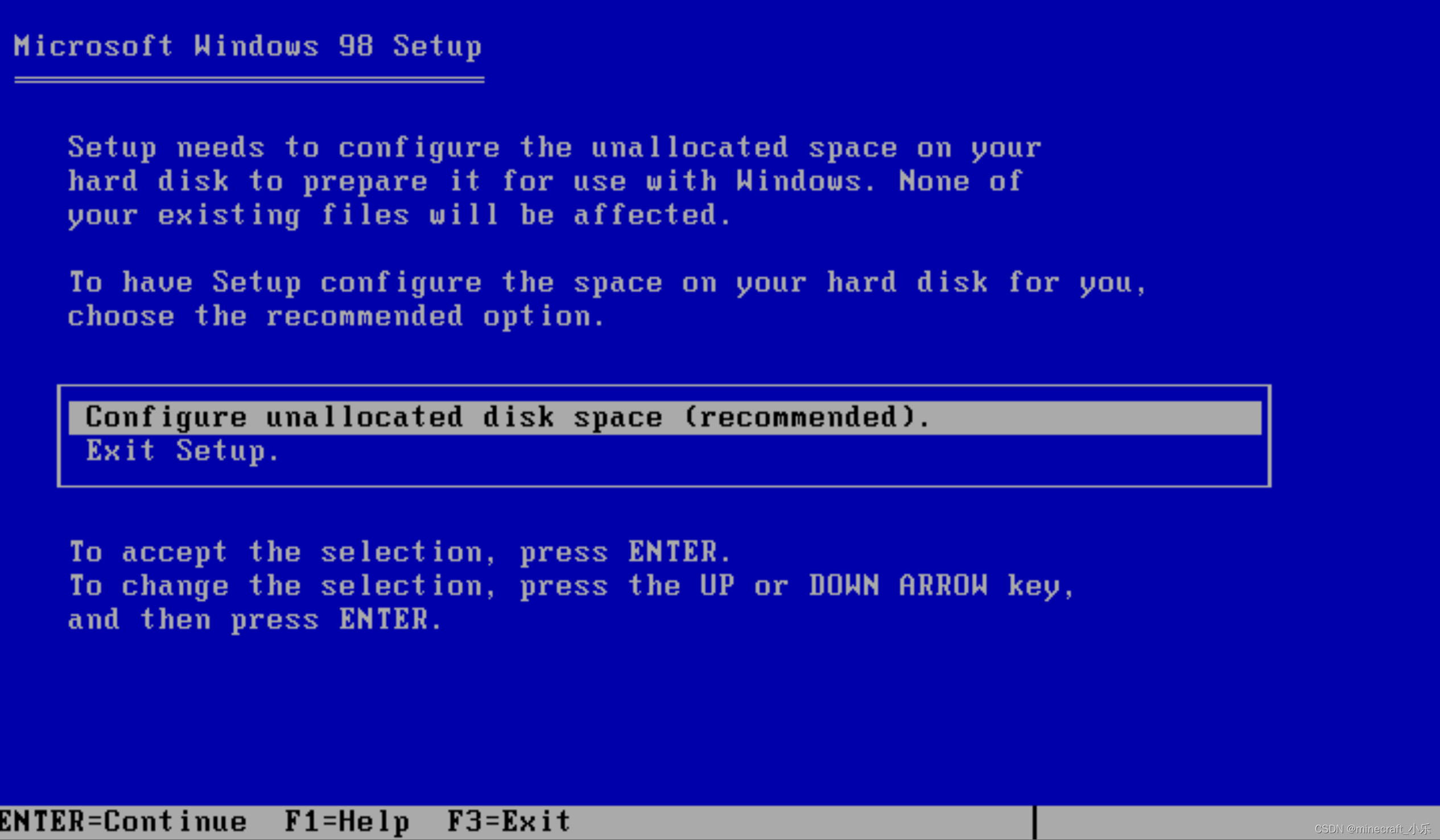Viewport: 1440px width, 840px height.
Task: Click the 'To have Setup configure' sentence
Action: coord(608,283)
